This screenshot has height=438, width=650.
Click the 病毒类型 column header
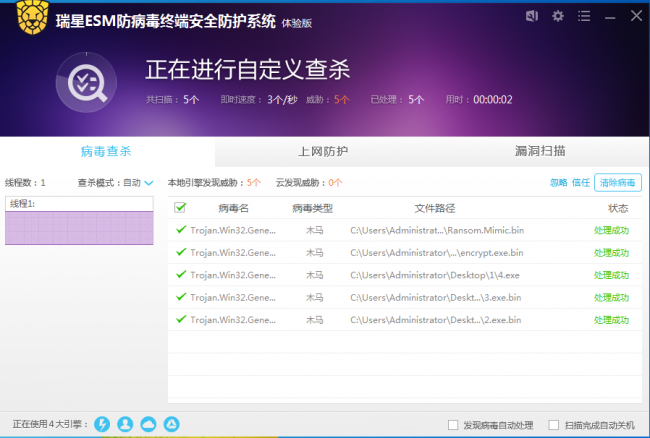(x=313, y=208)
